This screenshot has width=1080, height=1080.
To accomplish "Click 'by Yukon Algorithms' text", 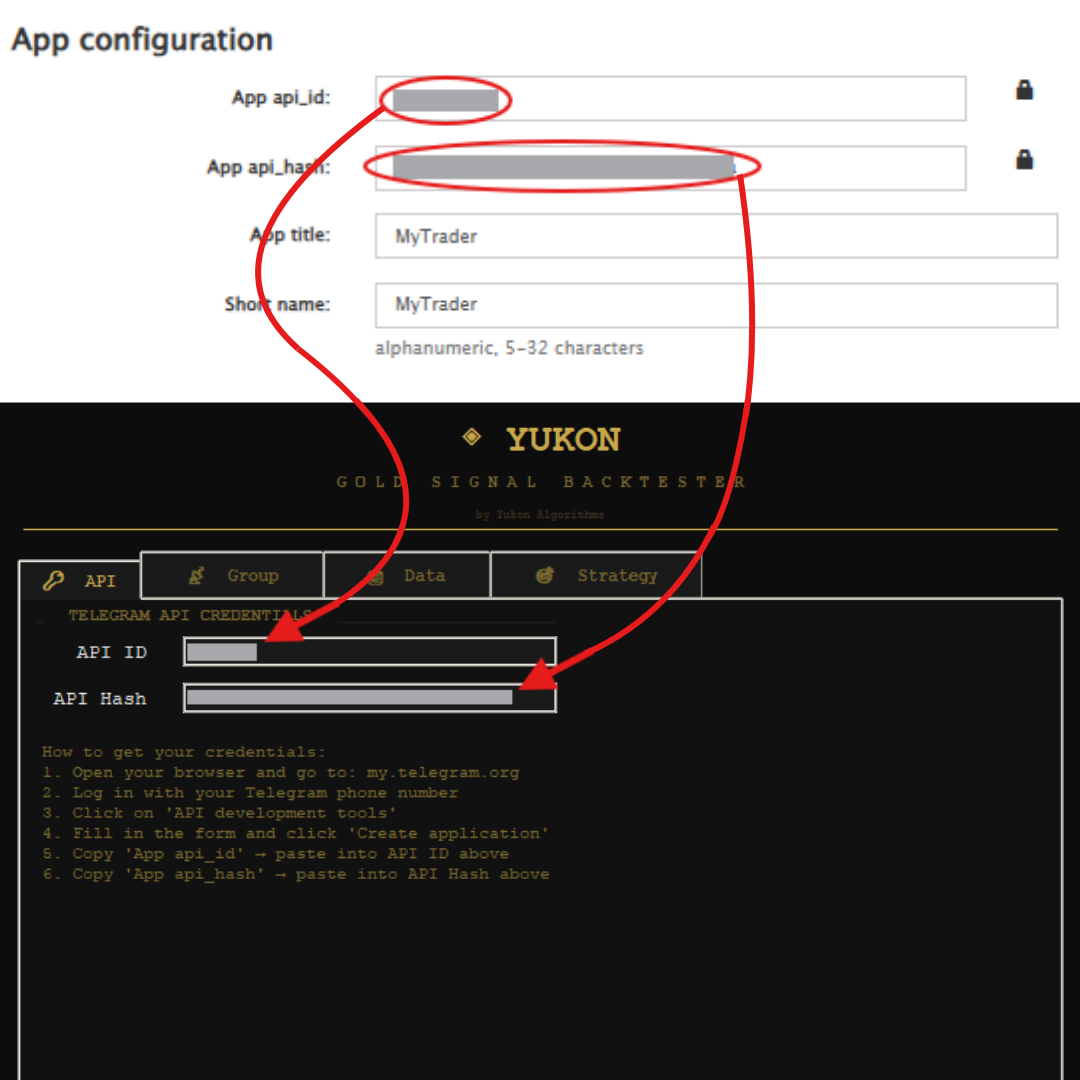I will (x=540, y=515).
